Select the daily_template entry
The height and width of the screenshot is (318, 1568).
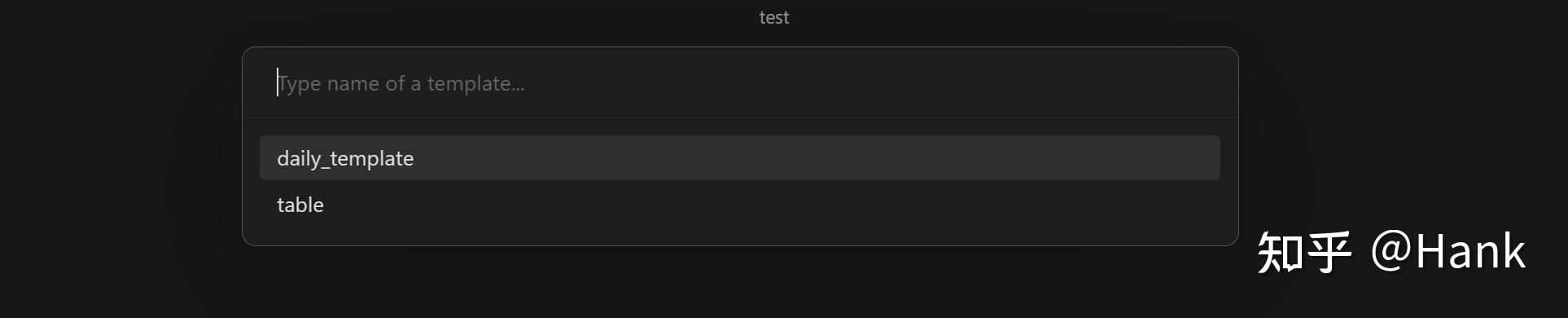(739, 158)
